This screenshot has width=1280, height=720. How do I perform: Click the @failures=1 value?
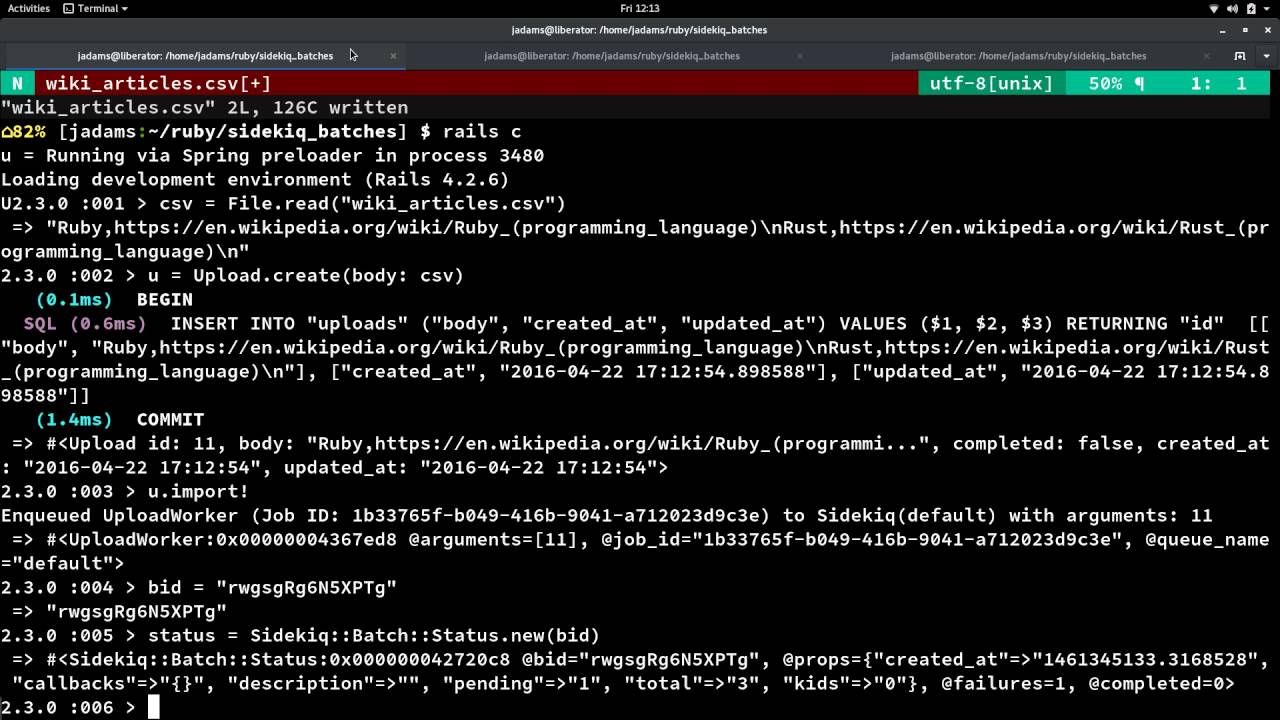coord(1009,684)
